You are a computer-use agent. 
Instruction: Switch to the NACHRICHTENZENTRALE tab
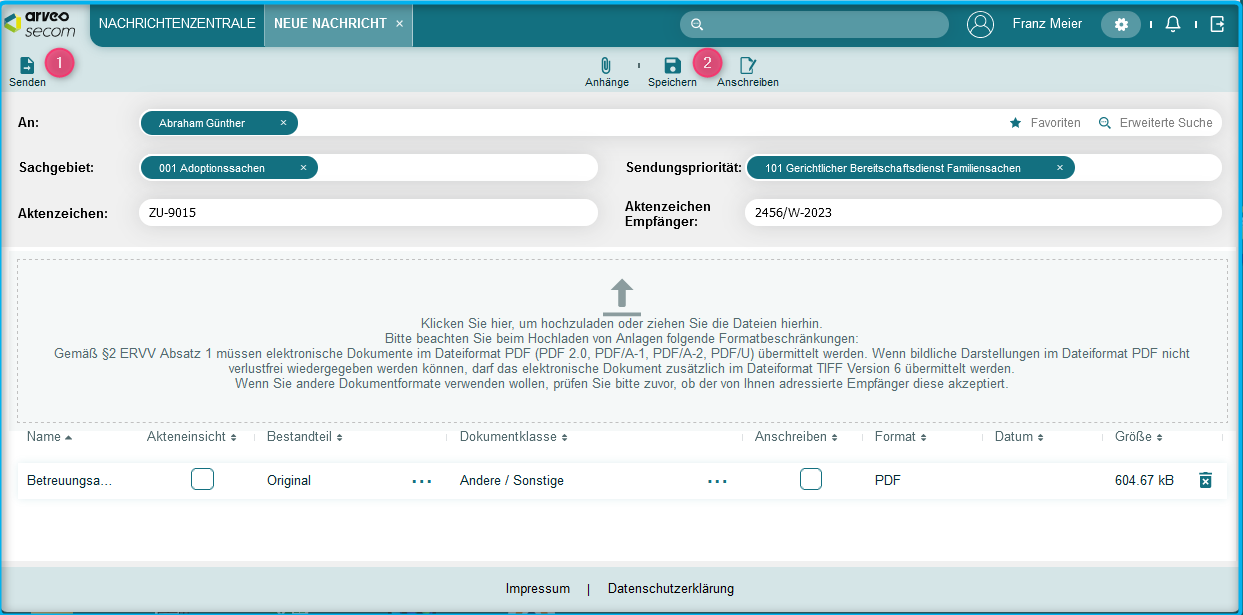(x=176, y=24)
